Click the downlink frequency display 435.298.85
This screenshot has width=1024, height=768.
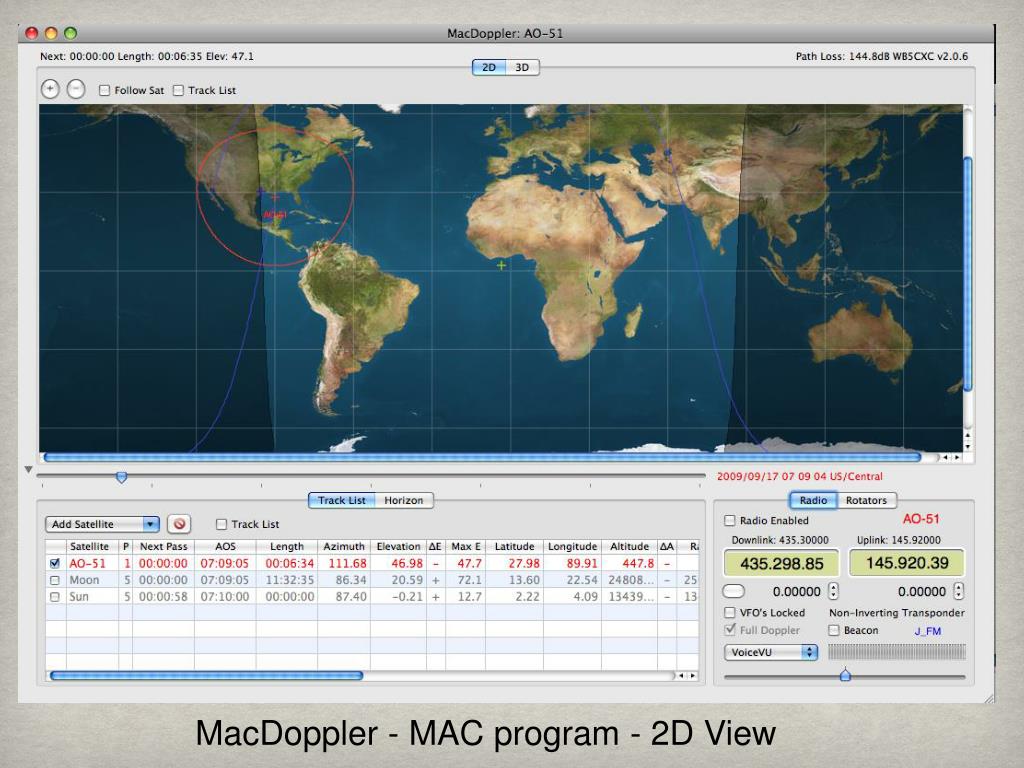tap(781, 563)
